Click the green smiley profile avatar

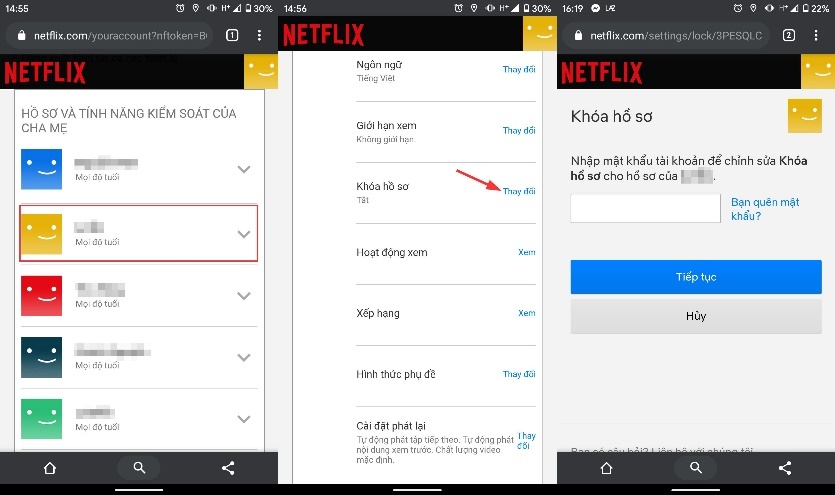(x=41, y=419)
